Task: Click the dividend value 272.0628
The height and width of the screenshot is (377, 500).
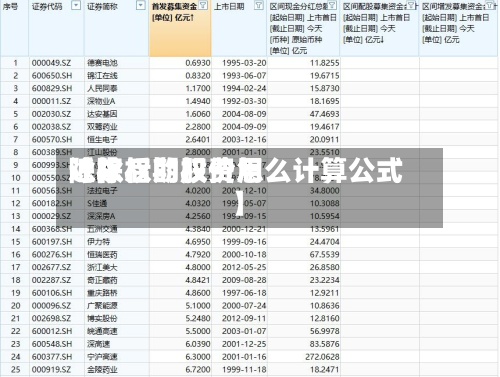Action: coord(322,357)
